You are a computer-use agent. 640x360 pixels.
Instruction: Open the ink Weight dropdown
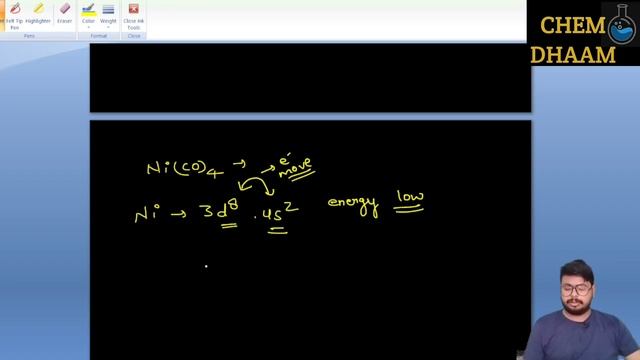click(x=108, y=16)
